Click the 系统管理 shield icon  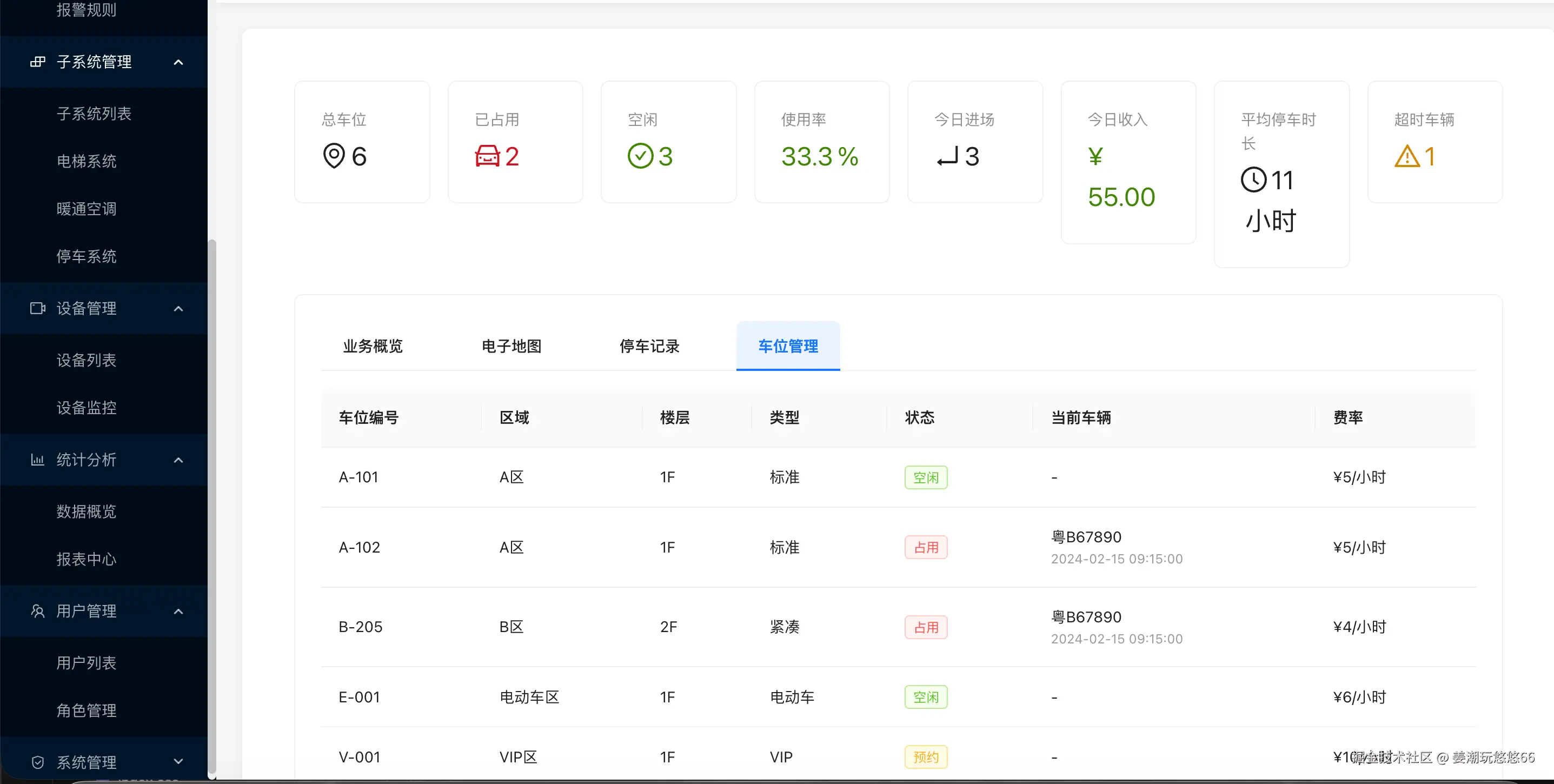37,762
